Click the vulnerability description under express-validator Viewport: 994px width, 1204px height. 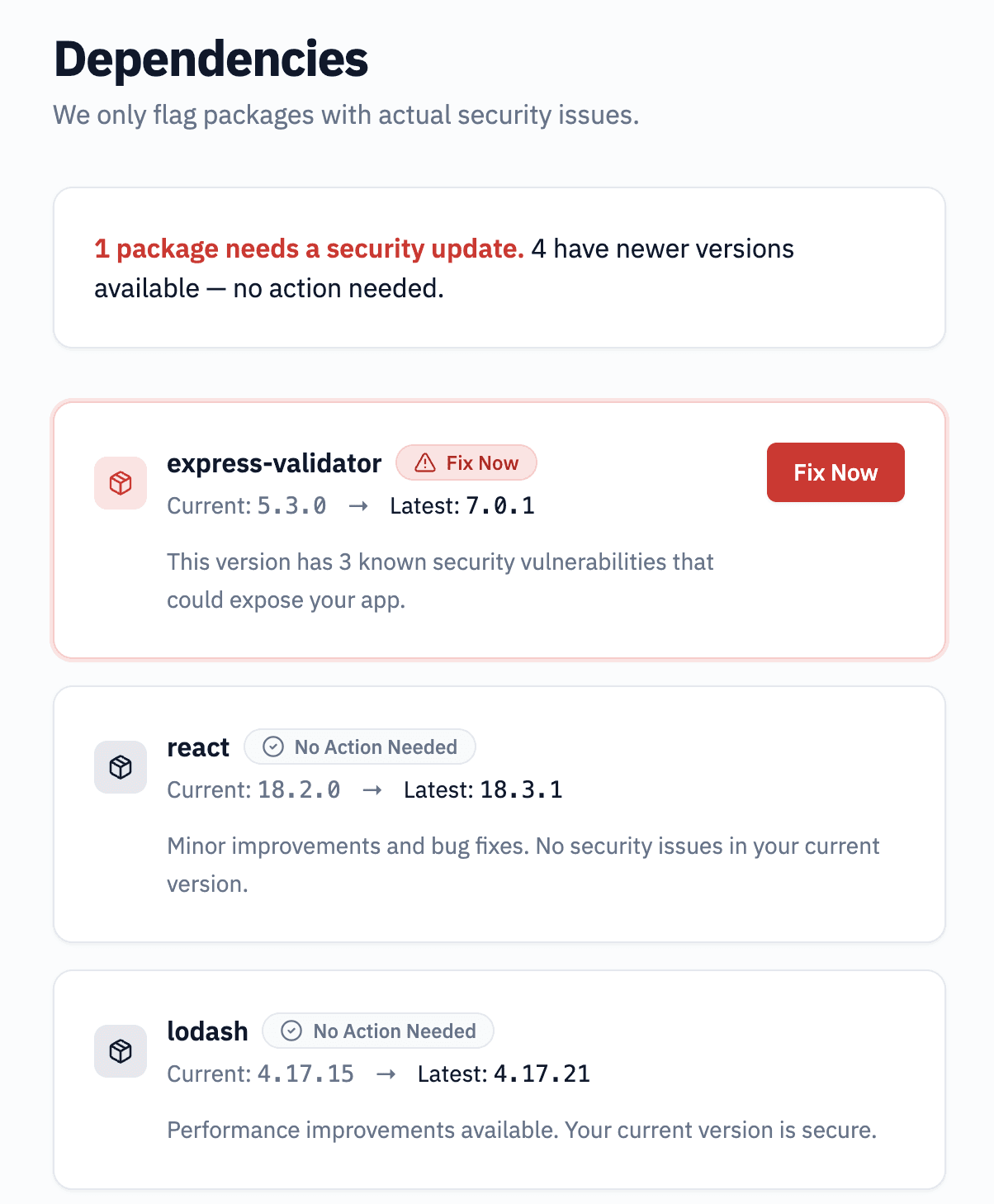point(440,581)
